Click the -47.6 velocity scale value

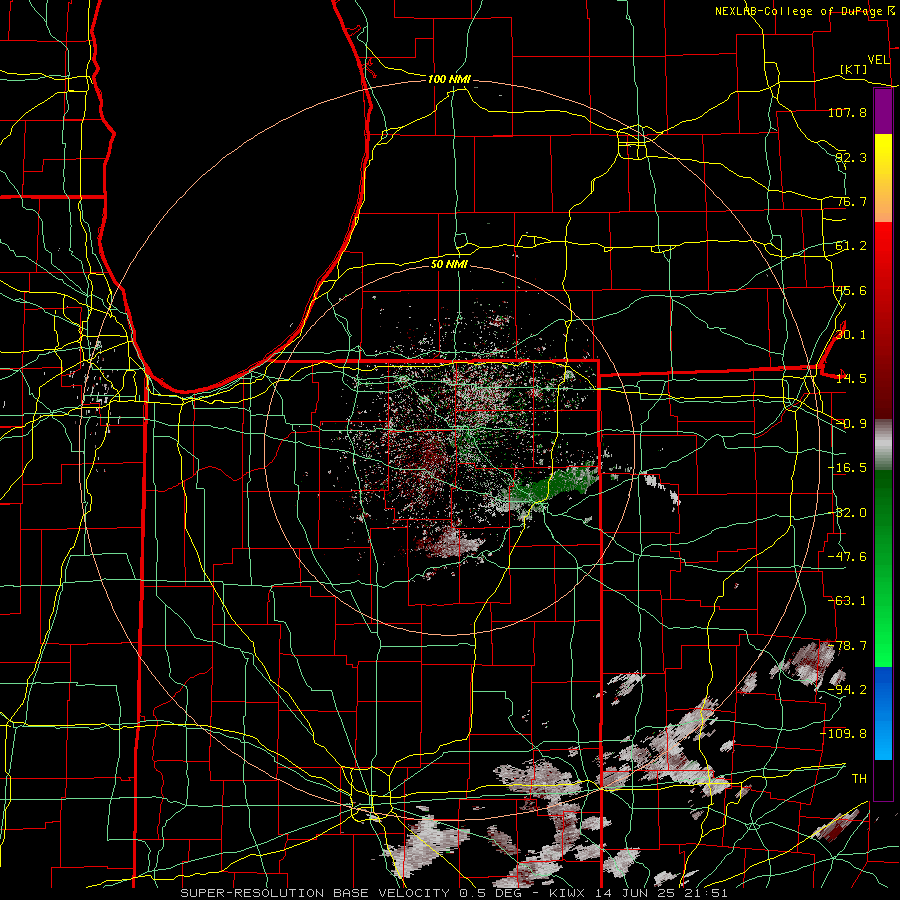(847, 557)
